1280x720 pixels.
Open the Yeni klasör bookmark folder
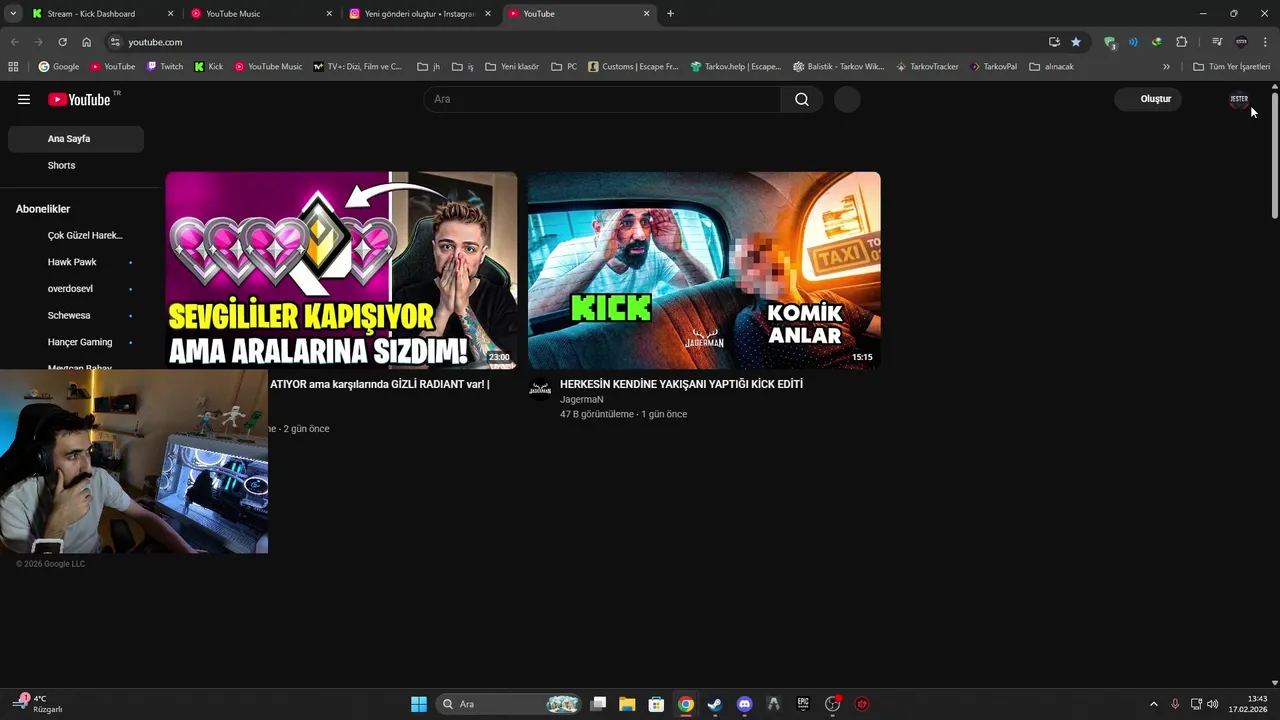512,67
